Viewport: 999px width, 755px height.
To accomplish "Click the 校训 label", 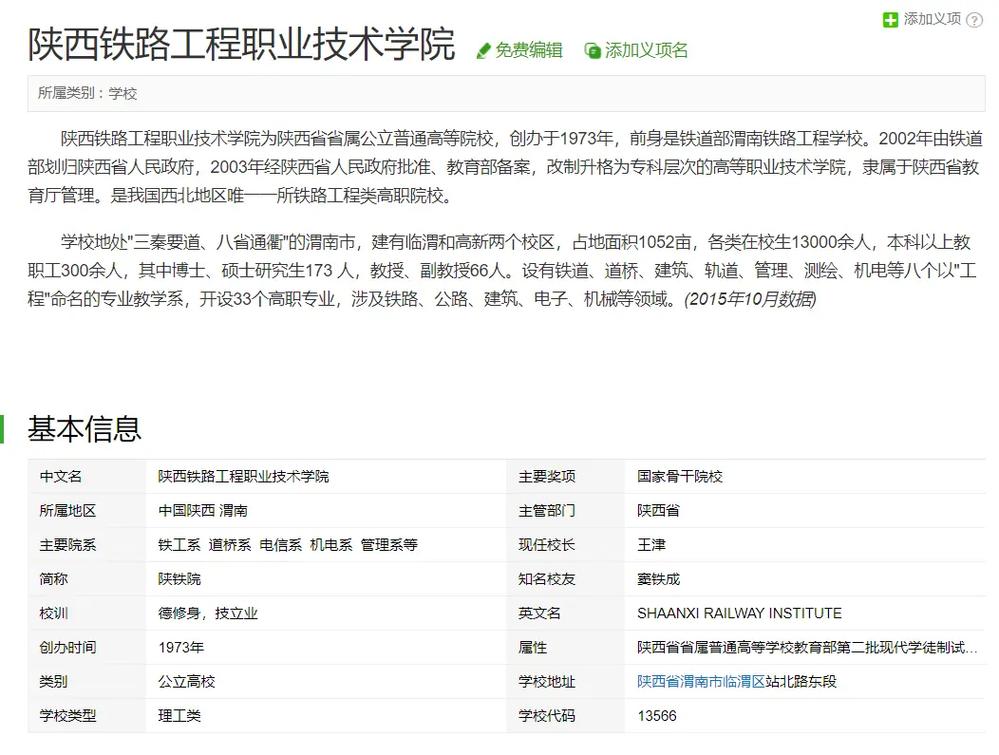I will tap(54, 614).
